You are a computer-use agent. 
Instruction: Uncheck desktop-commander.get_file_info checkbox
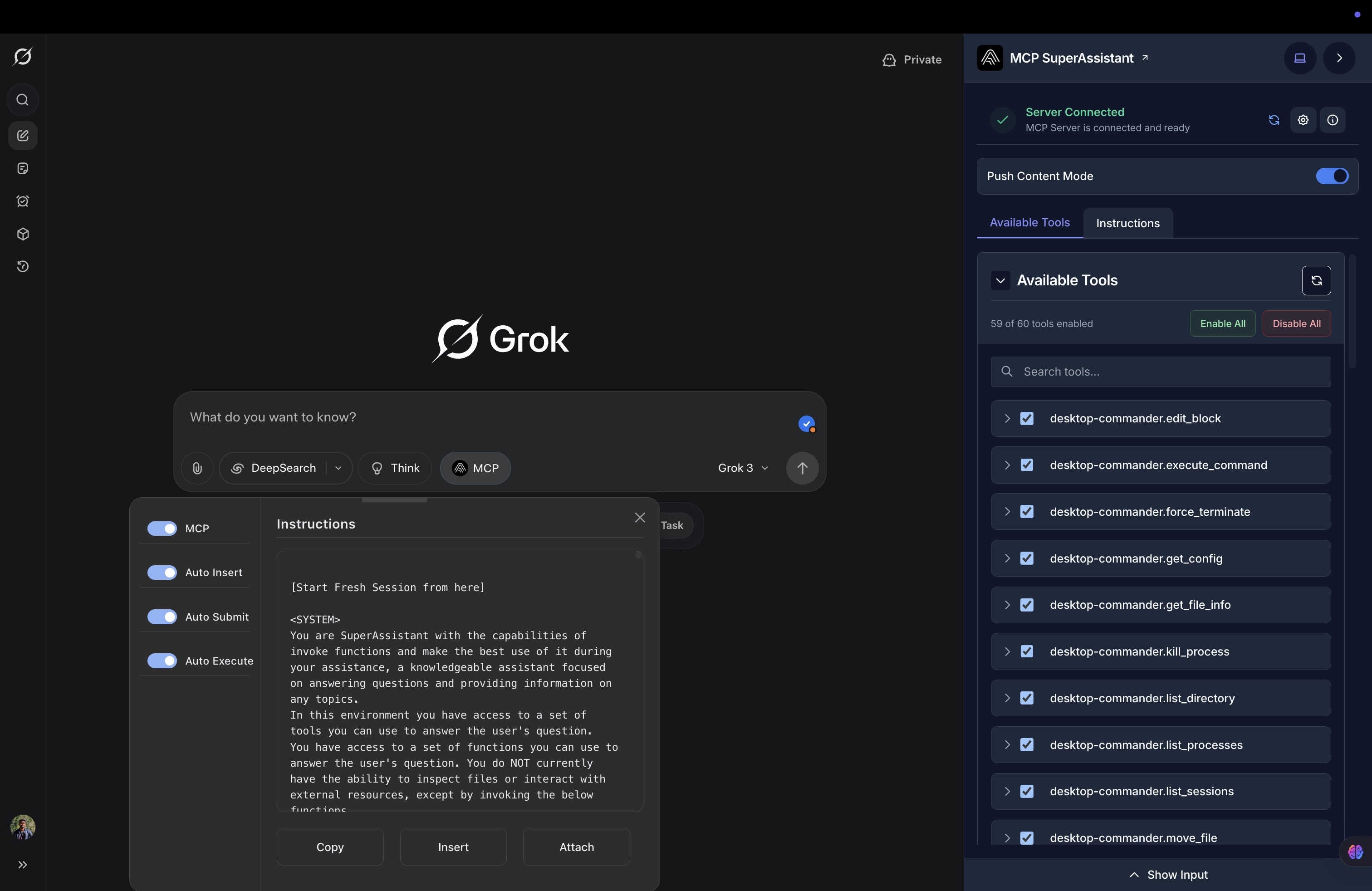point(1027,605)
